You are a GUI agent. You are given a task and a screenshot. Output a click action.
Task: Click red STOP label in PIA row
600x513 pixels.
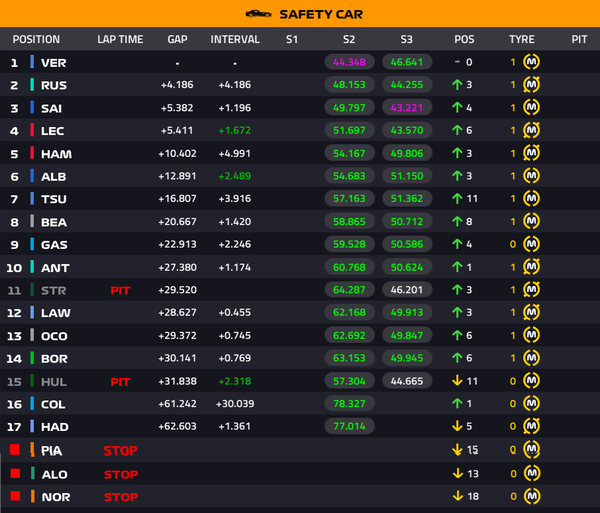(x=120, y=451)
